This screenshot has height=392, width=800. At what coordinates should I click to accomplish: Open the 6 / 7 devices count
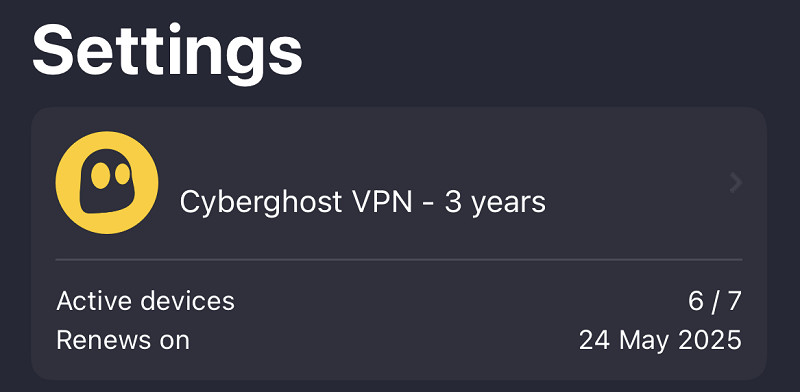(x=715, y=301)
